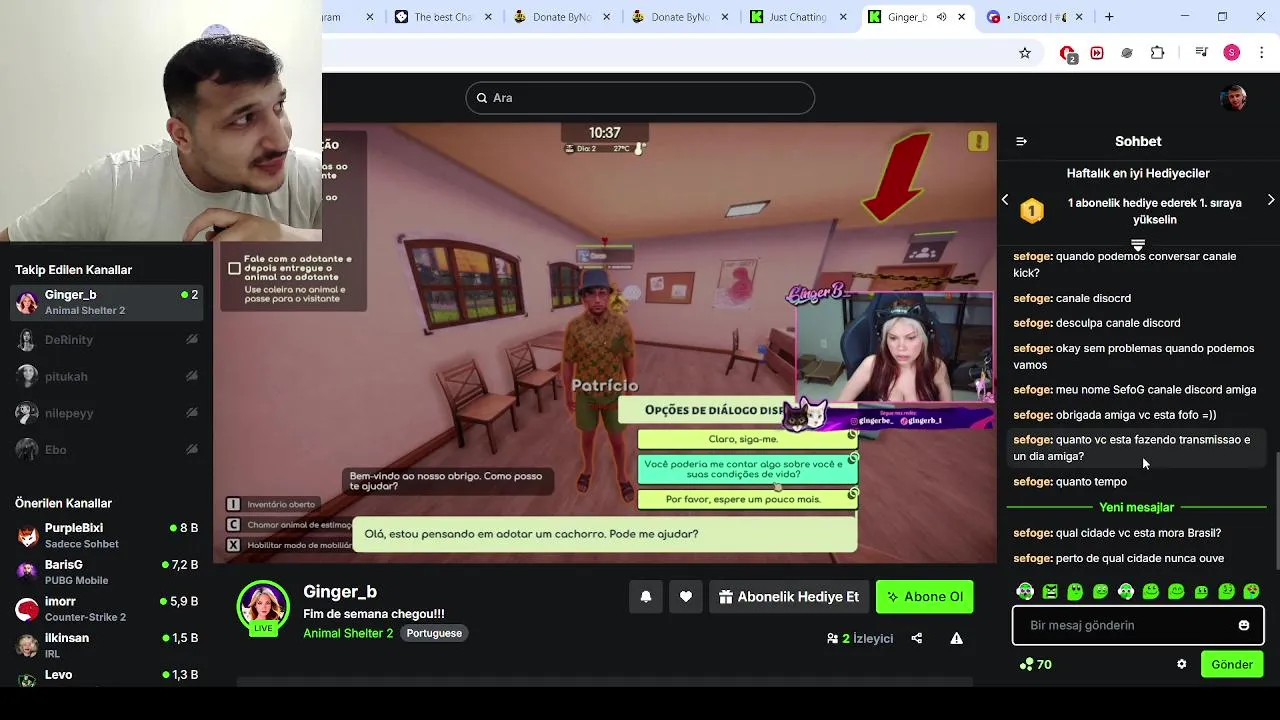Click message 'desculpa canale discord'
This screenshot has height=720, width=1280.
coord(1118,323)
